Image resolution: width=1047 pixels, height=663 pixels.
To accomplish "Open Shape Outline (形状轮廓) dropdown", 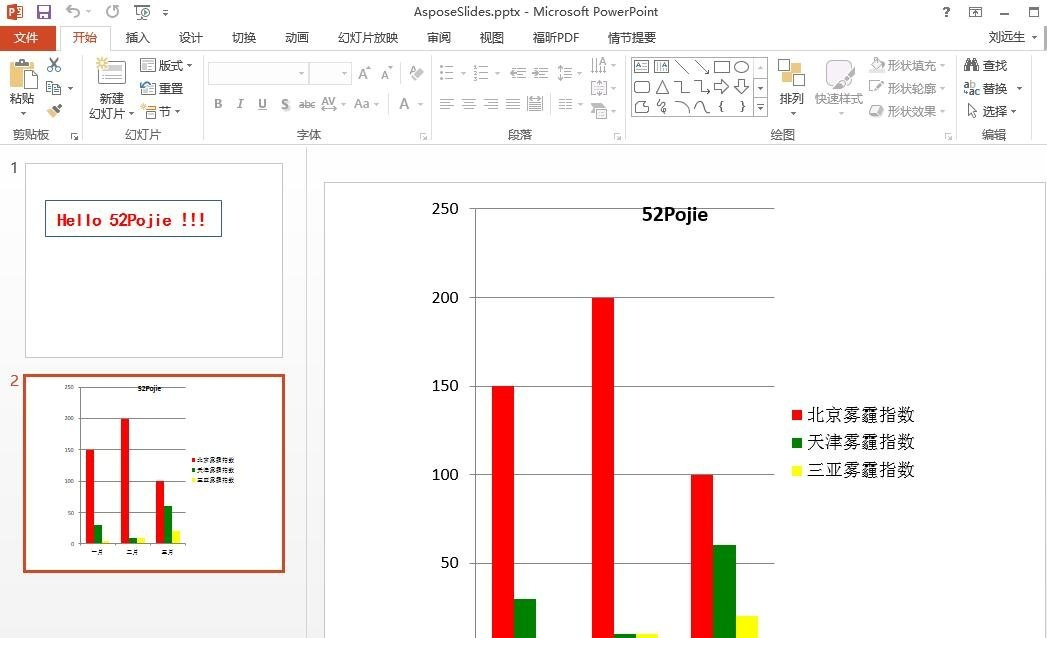I will pyautogui.click(x=907, y=88).
